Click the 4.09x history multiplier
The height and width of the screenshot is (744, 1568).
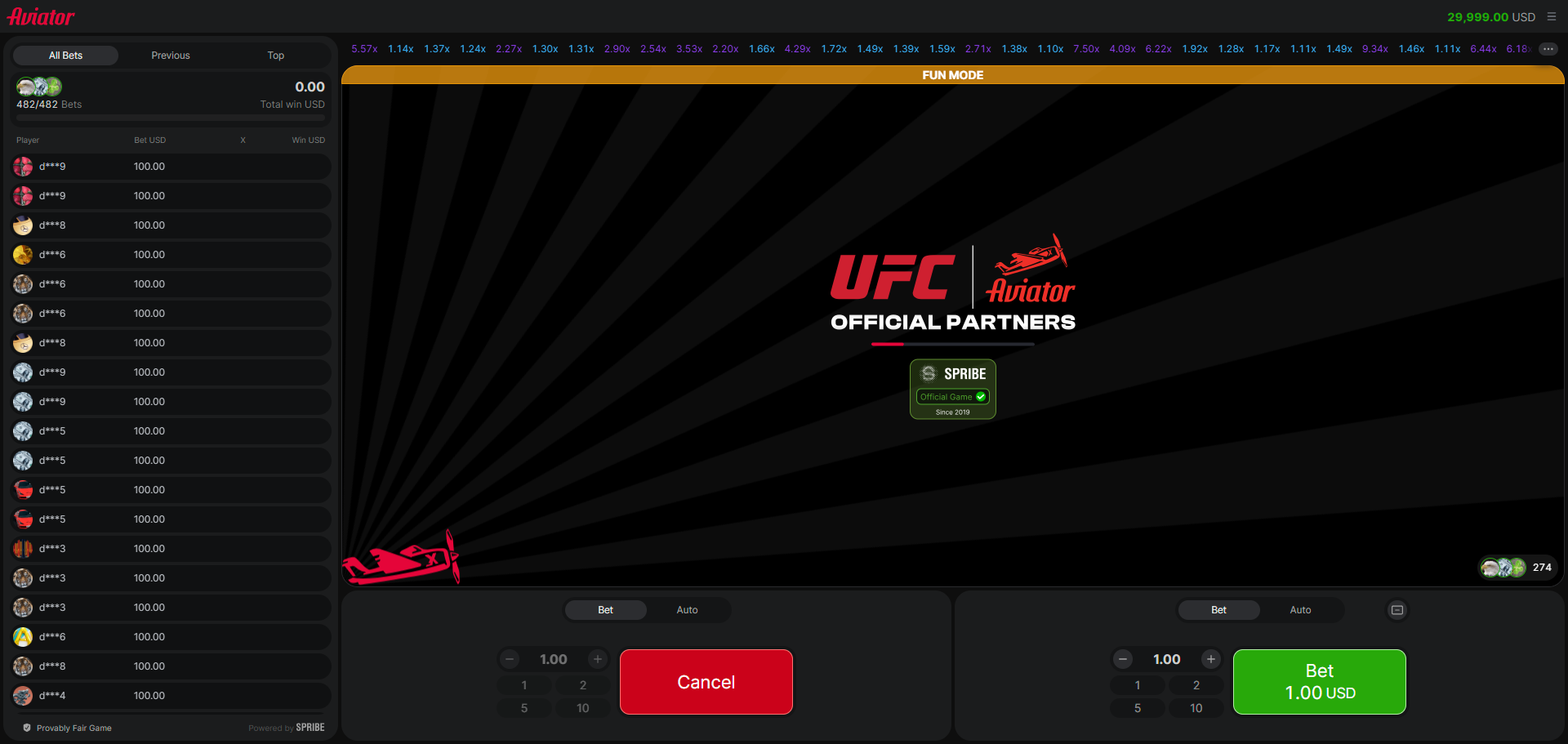coord(1123,49)
